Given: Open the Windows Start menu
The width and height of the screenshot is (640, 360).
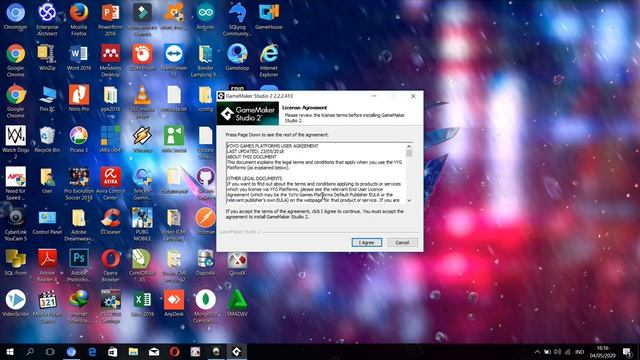Looking at the screenshot, I should point(10,352).
